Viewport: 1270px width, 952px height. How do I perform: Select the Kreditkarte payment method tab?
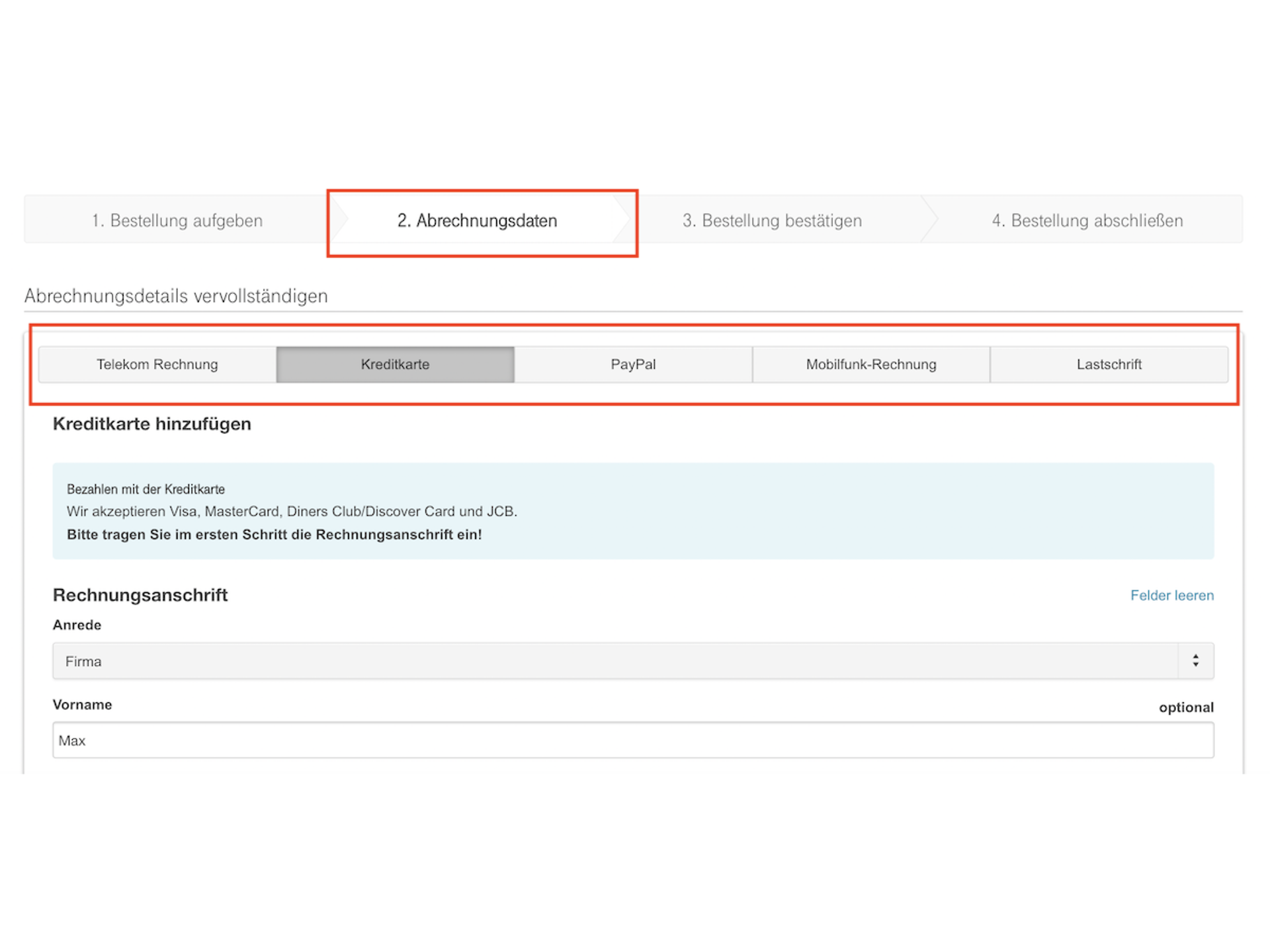tap(395, 364)
